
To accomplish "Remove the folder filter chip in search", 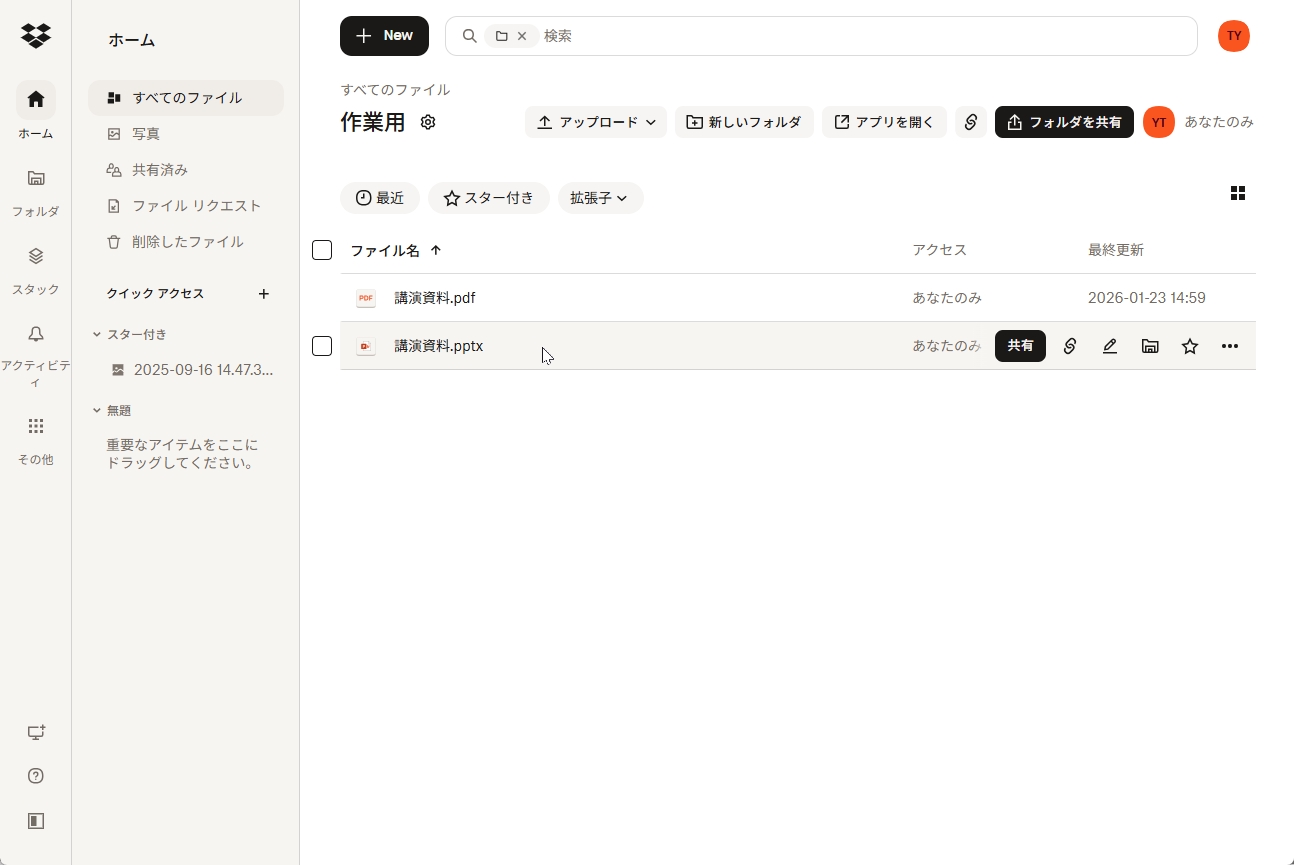I will click(521, 36).
